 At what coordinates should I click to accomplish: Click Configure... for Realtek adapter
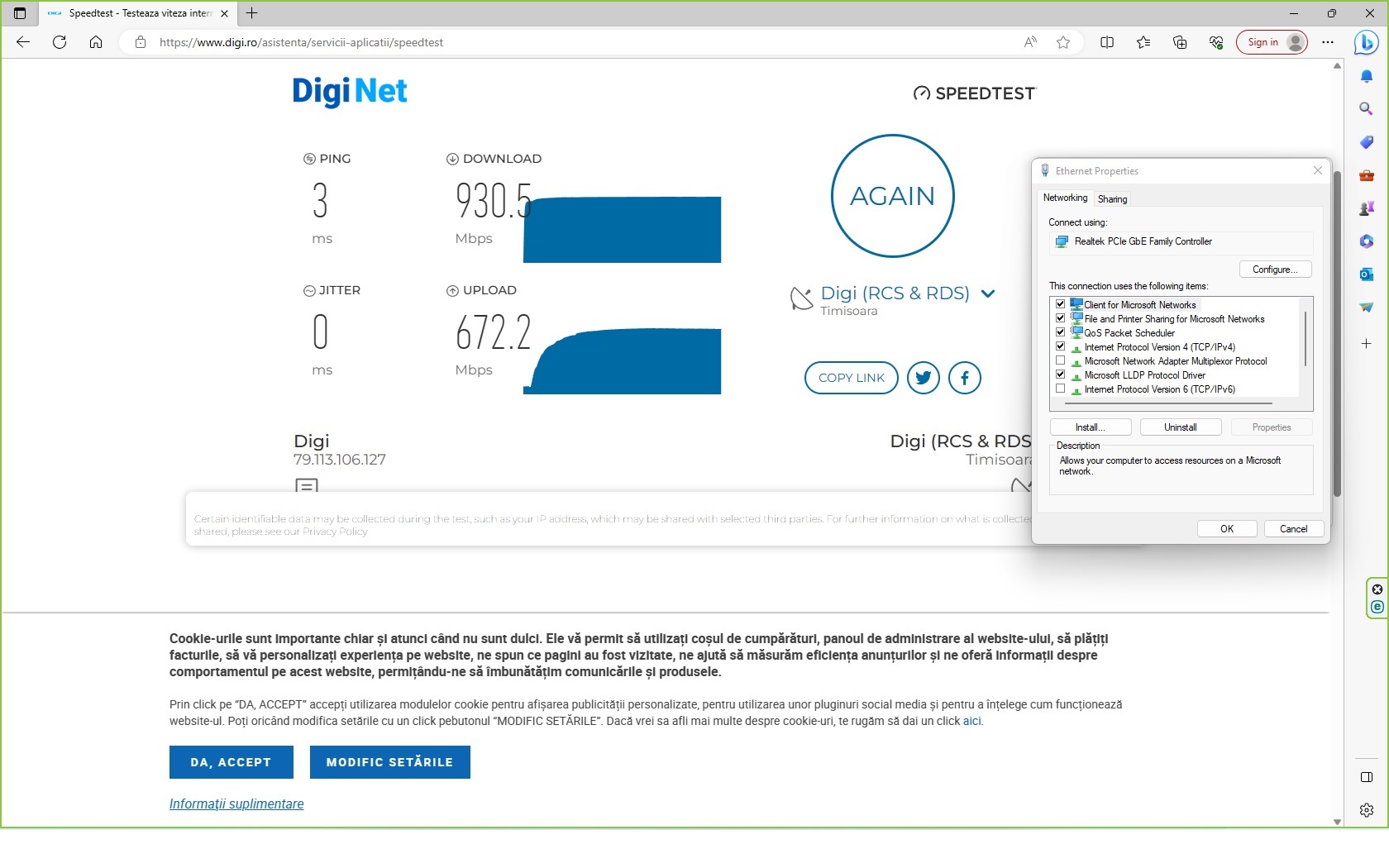(1276, 269)
